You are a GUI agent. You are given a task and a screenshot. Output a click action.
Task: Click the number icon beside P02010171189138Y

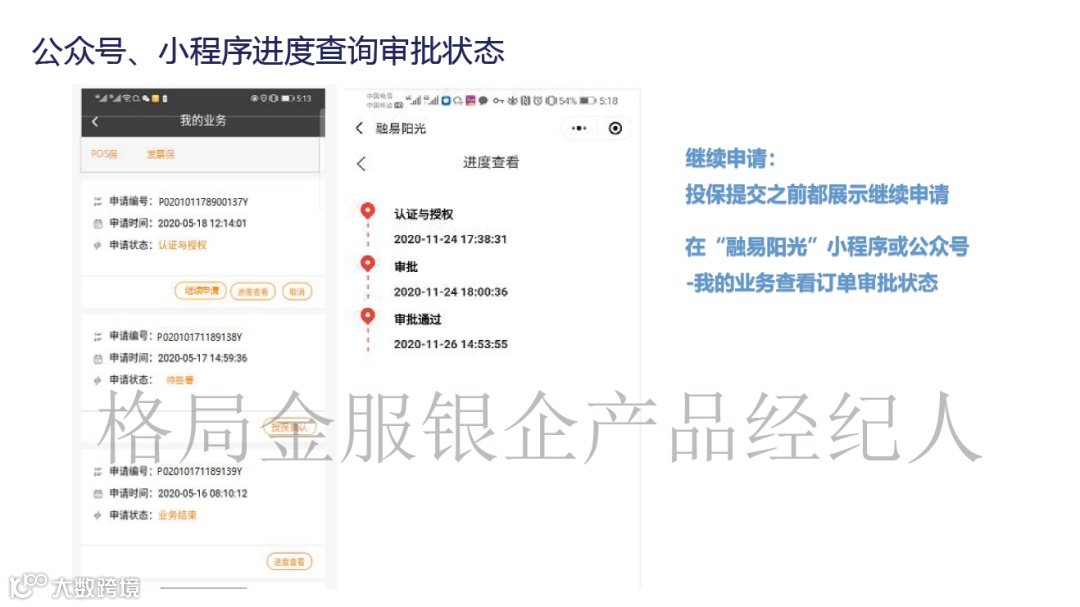[x=97, y=336]
